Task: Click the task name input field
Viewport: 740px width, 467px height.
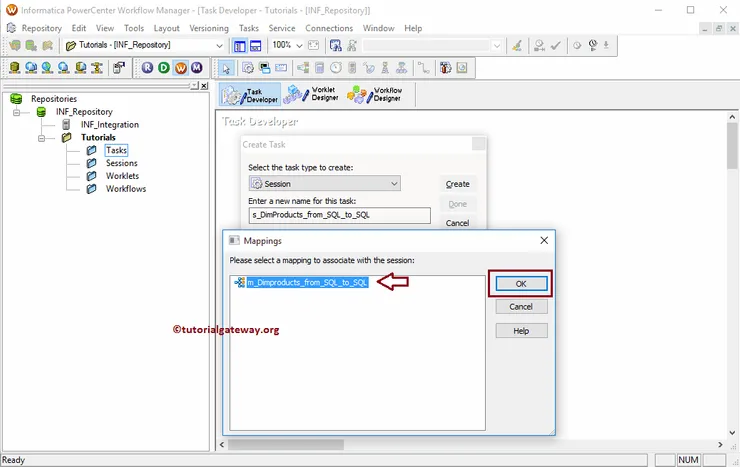Action: [339, 215]
